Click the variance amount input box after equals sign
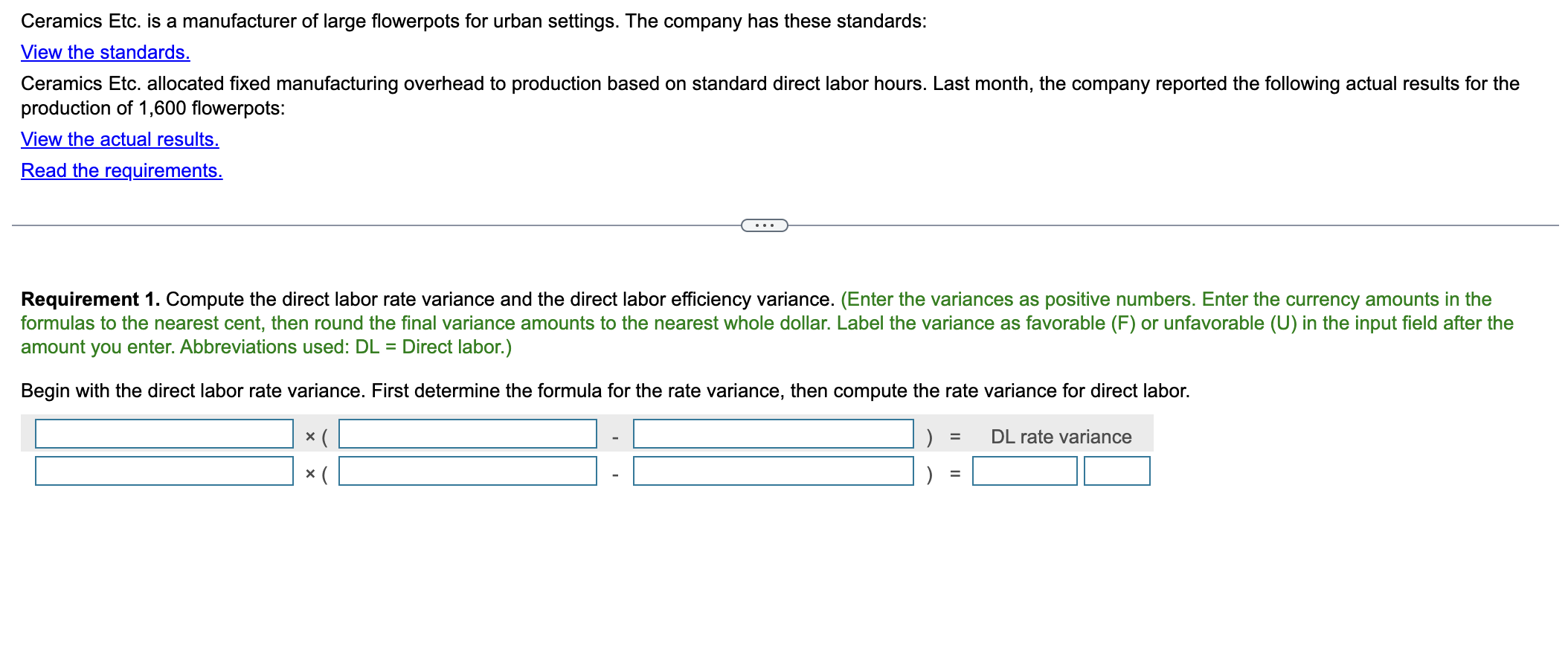Screen dimensions: 1568x671 point(1024,472)
